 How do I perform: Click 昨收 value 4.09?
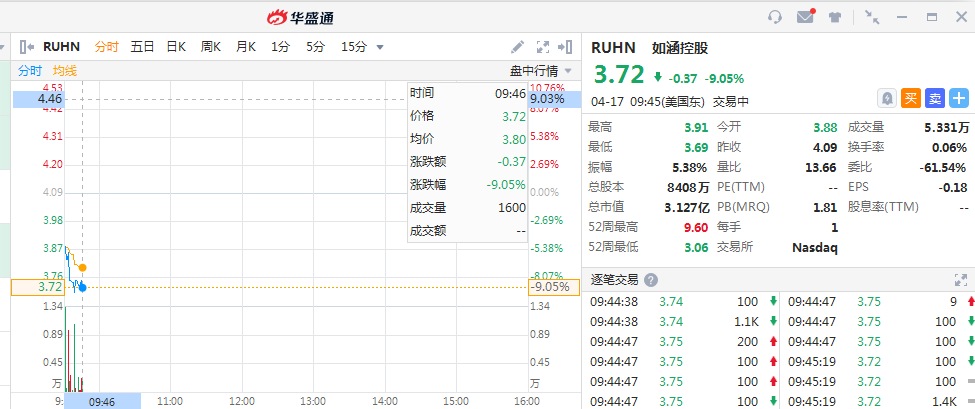point(826,147)
